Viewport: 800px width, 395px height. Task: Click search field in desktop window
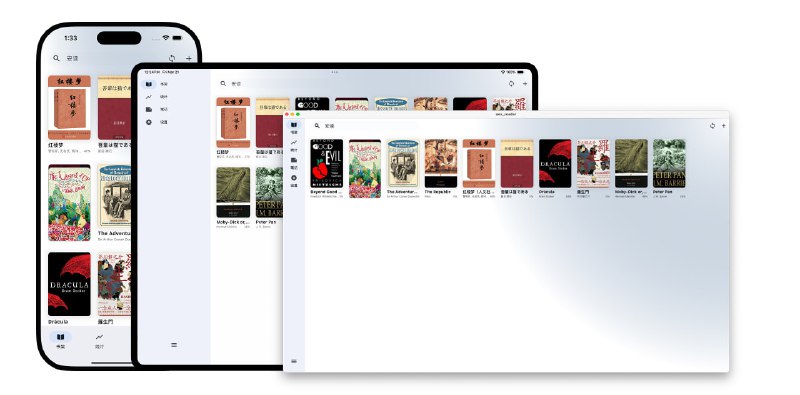[365, 126]
